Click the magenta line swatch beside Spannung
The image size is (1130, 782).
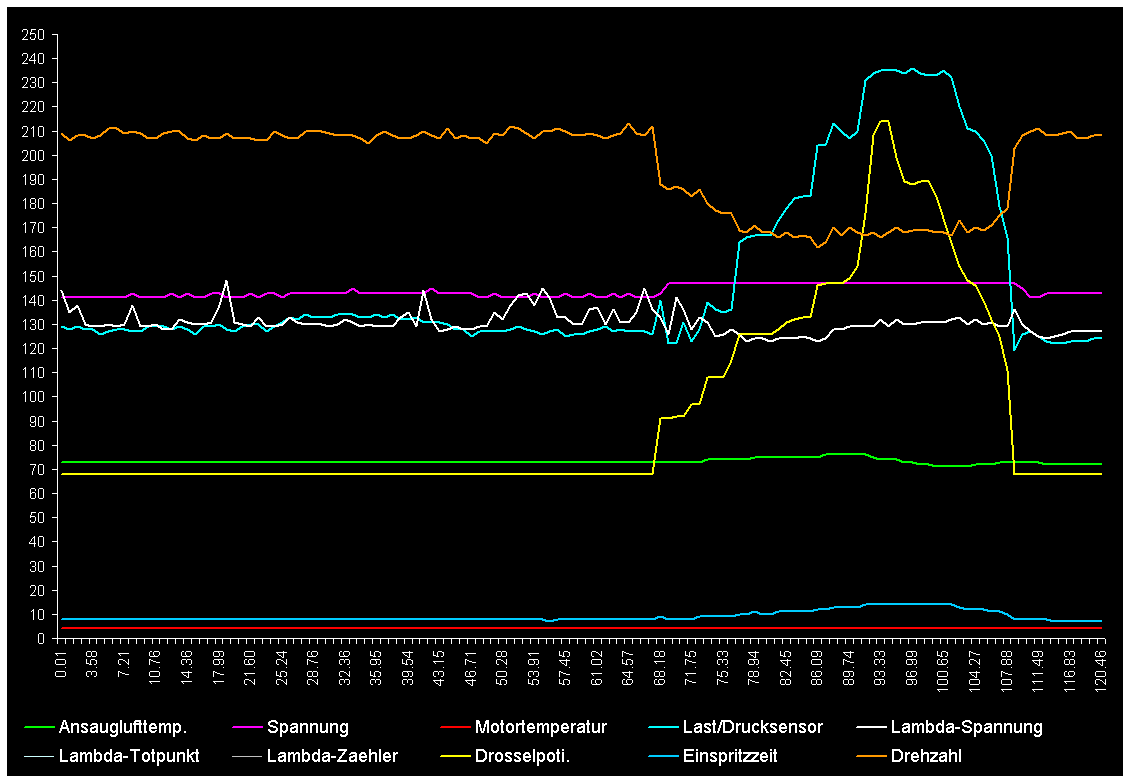click(244, 727)
